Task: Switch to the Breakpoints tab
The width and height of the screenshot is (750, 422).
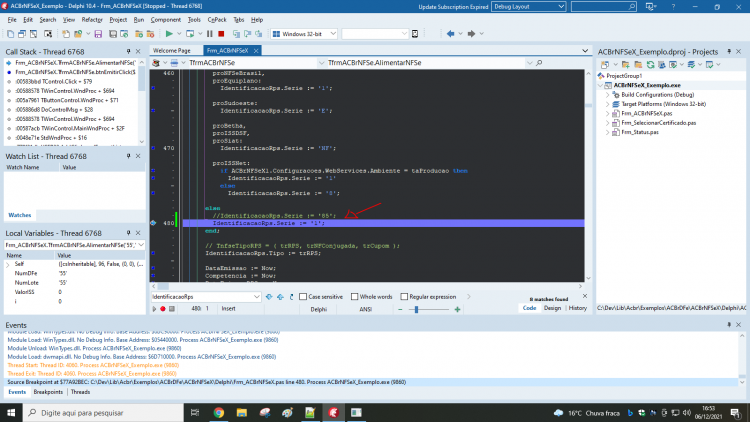Action: [48, 392]
